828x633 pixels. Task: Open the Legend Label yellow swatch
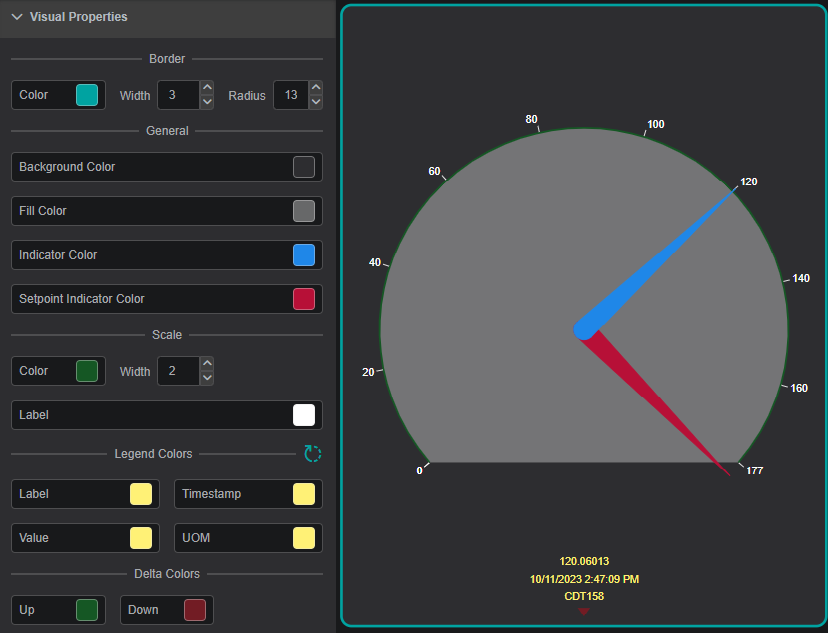pyautogui.click(x=141, y=494)
